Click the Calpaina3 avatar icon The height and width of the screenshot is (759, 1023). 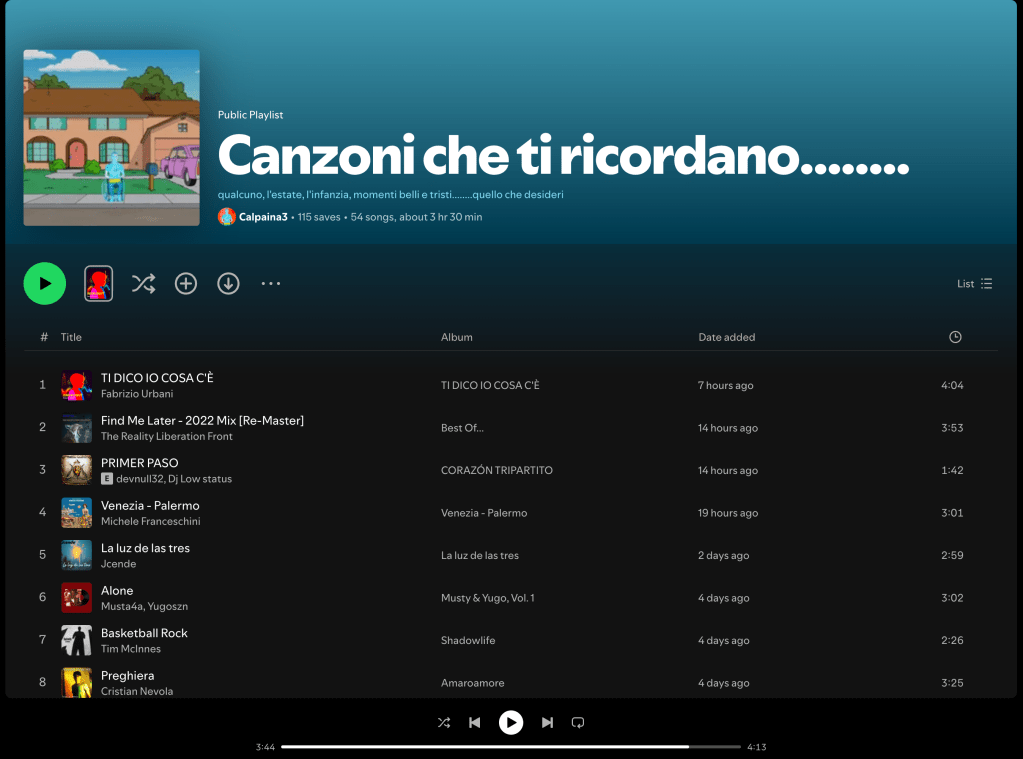(x=226, y=217)
